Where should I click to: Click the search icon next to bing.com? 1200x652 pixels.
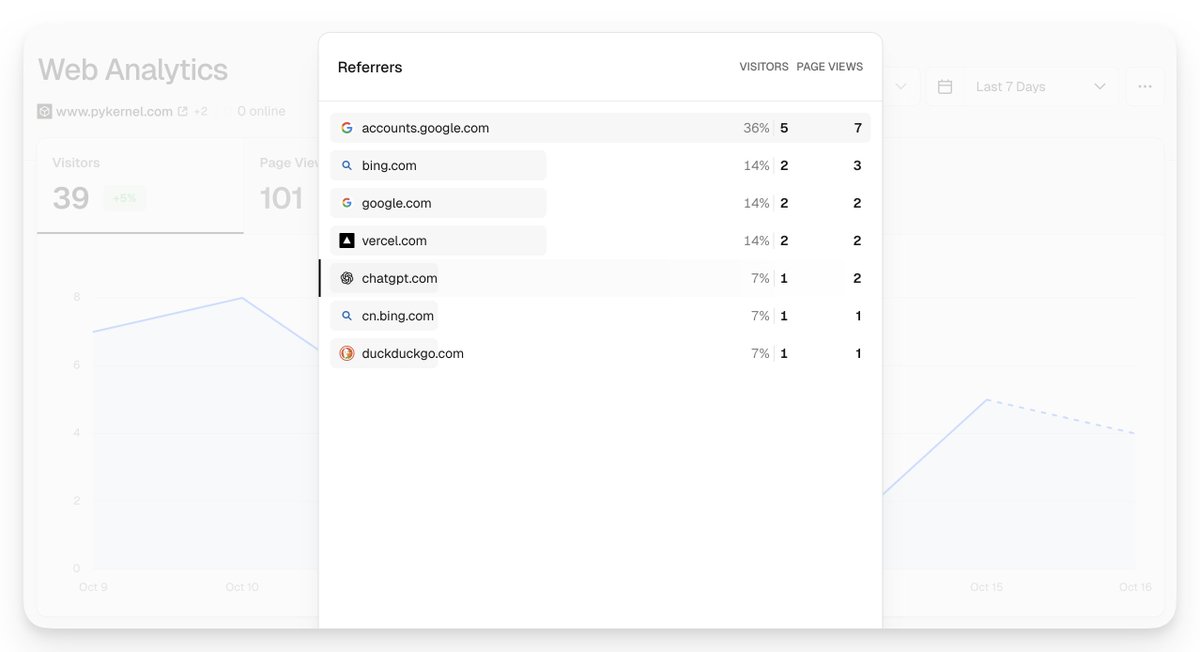coord(347,166)
